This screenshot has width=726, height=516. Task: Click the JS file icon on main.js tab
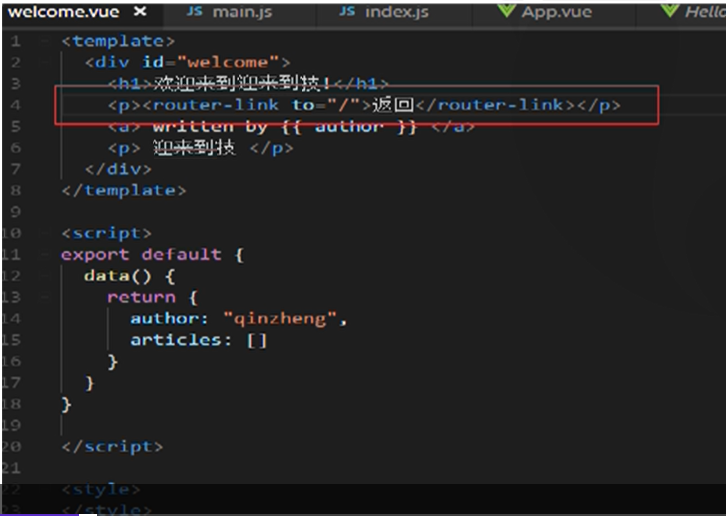(x=194, y=12)
